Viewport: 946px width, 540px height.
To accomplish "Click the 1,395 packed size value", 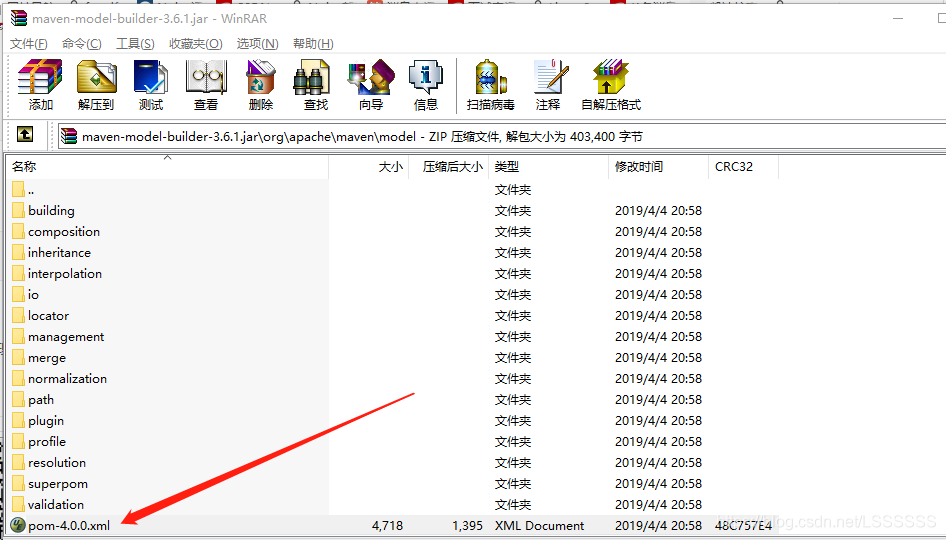I will [x=467, y=526].
